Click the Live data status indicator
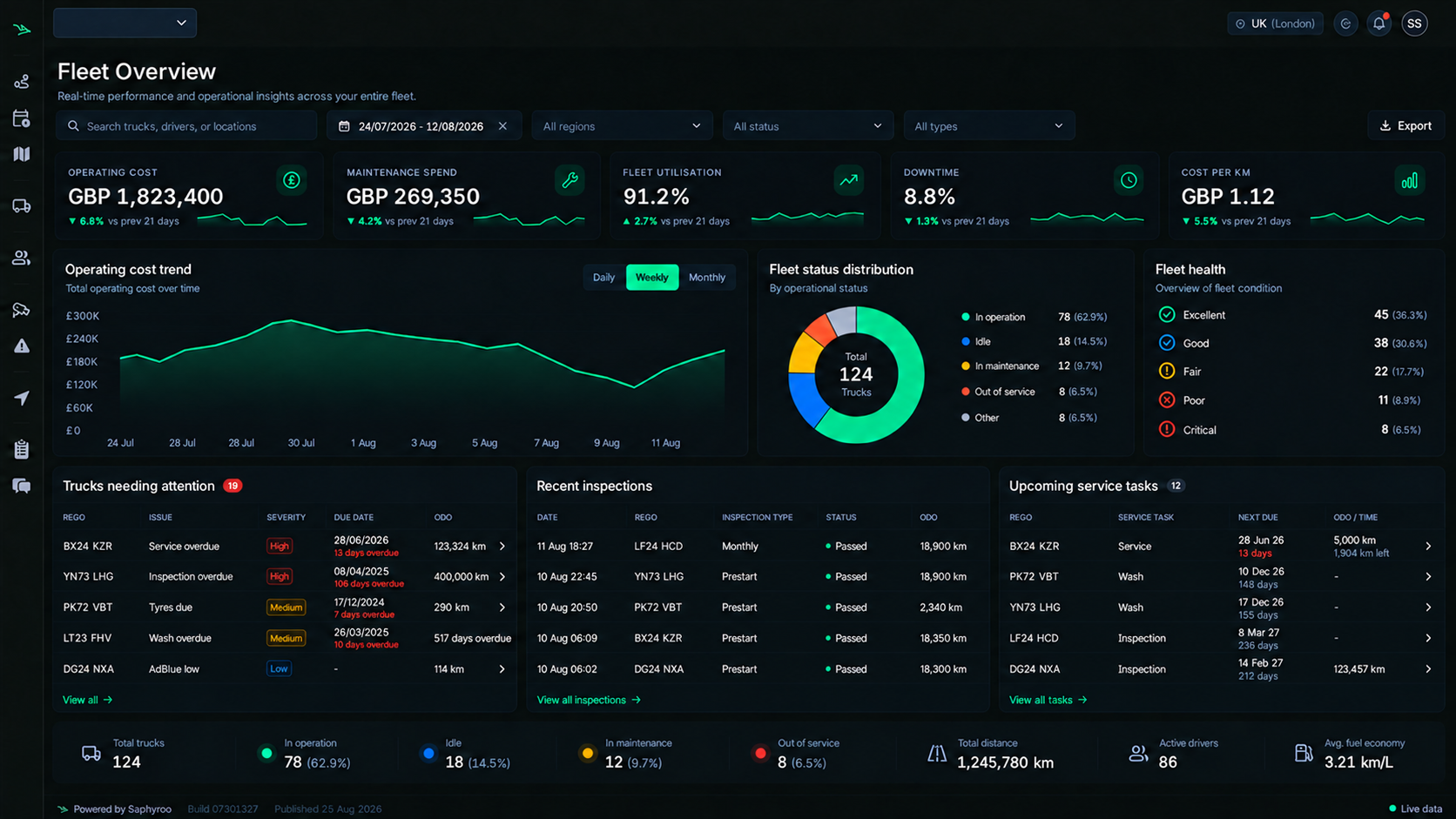This screenshot has width=1456, height=819. 1415,809
